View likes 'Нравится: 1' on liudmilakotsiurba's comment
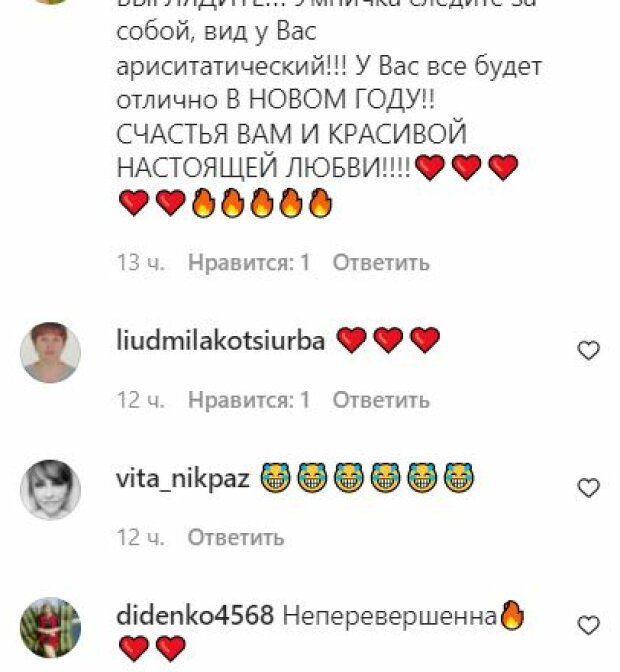Screen dimensions: 620x672 click(249, 400)
